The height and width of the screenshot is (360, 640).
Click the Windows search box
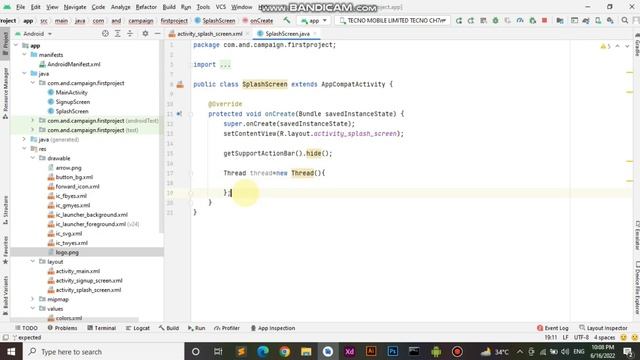click(104, 351)
